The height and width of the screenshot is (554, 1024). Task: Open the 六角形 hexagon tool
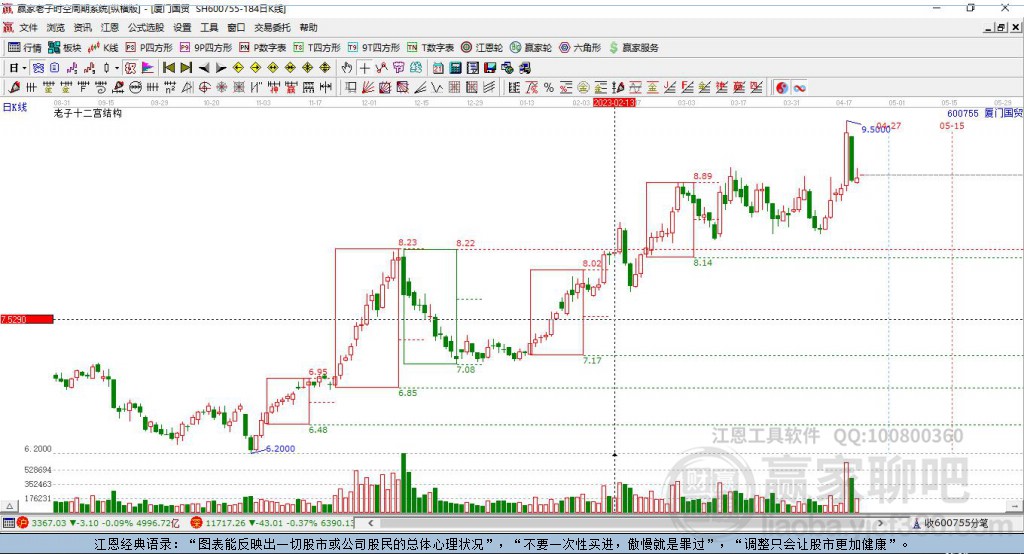580,48
